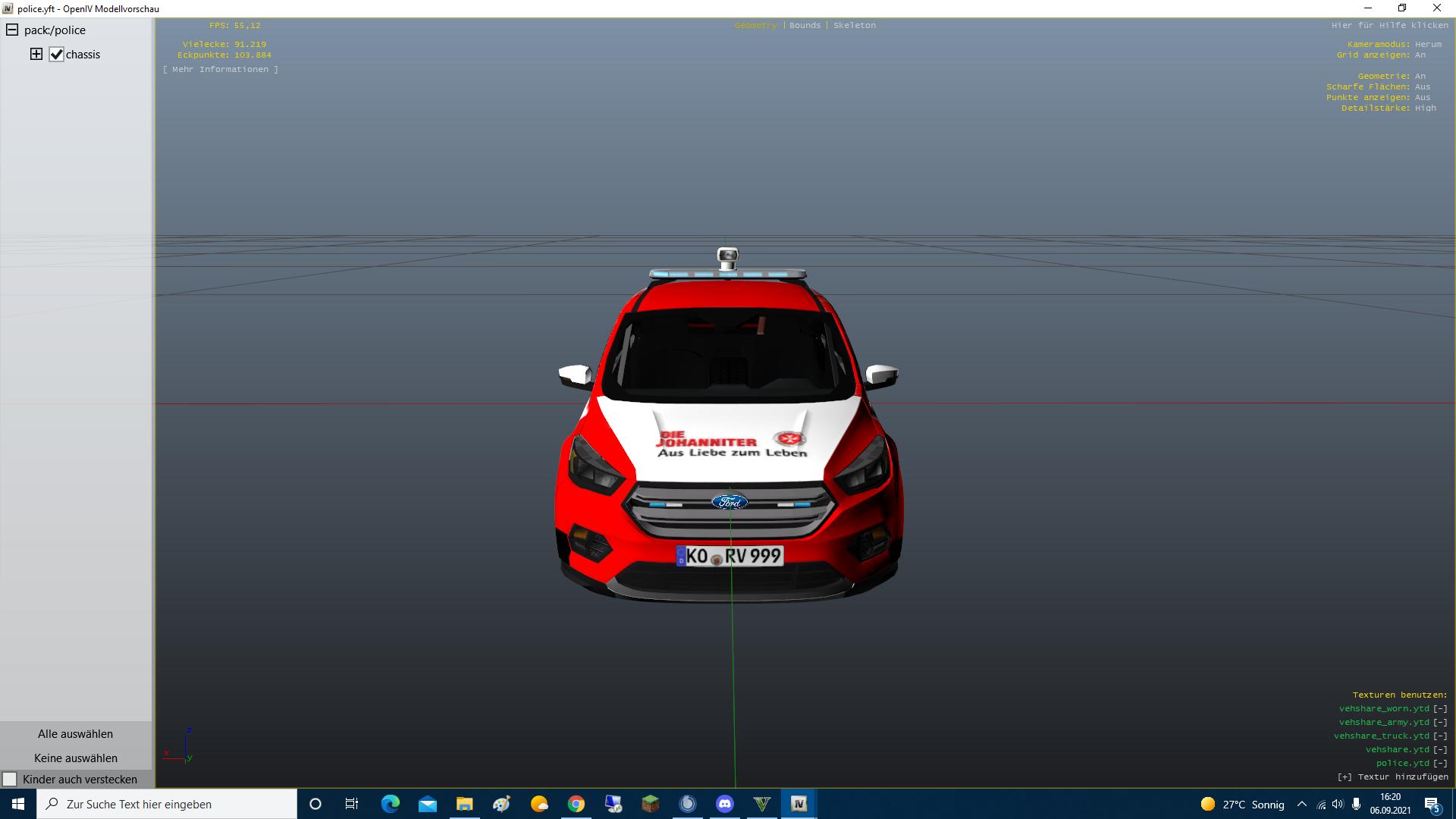Click the Windows Start button

coord(18,804)
